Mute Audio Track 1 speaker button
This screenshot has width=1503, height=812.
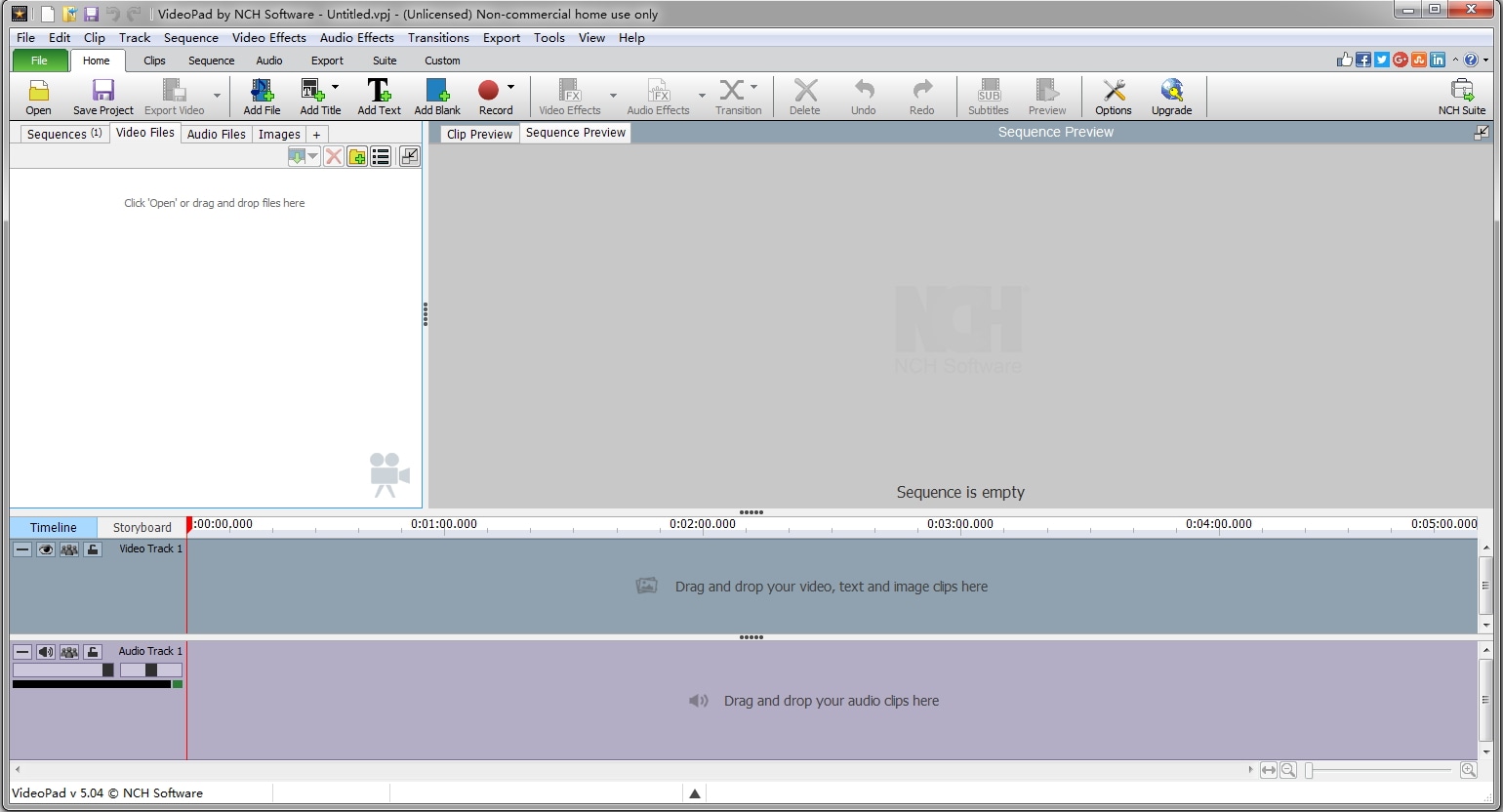click(46, 652)
